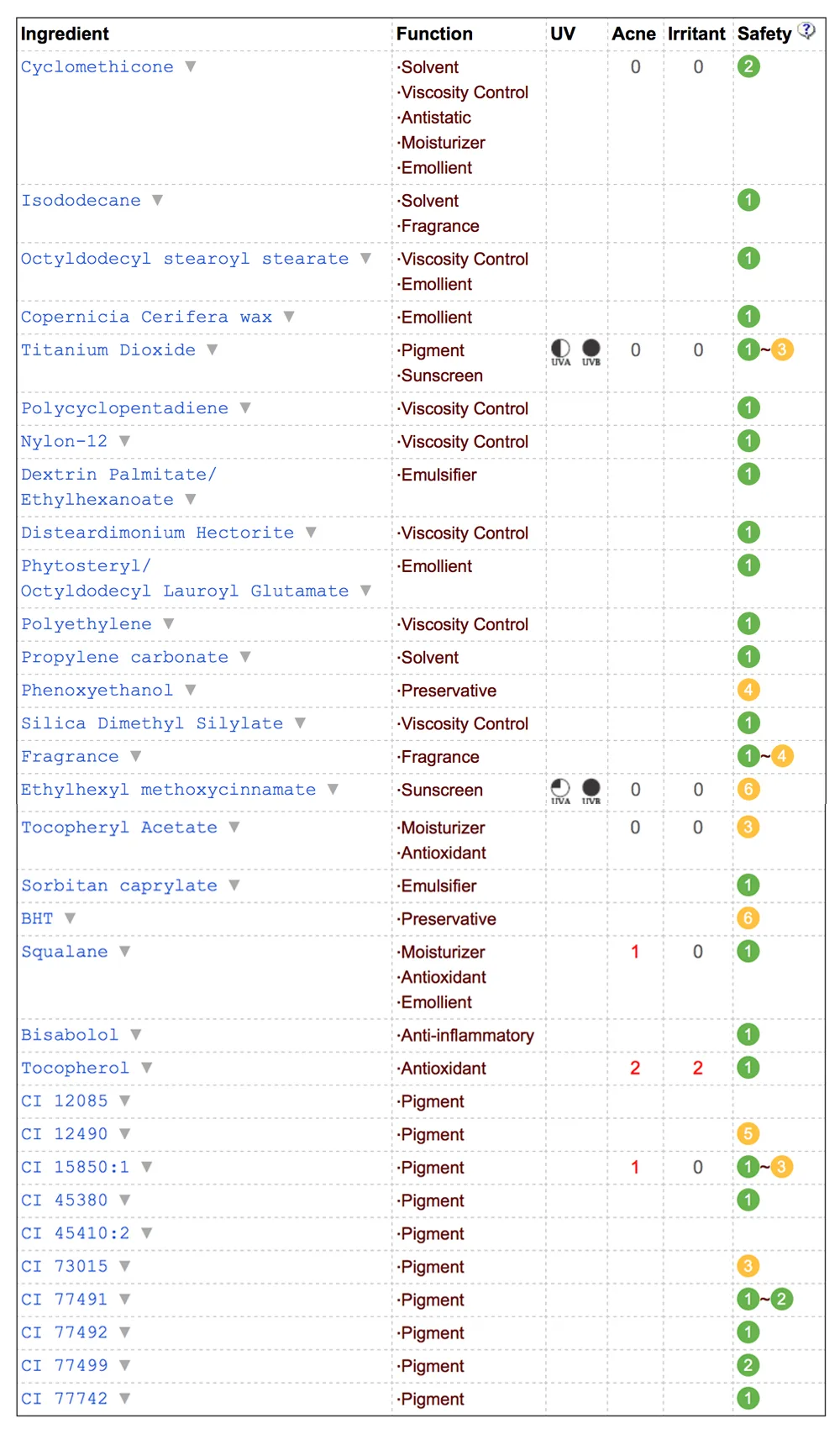Click the Safety column header
This screenshot has width=840, height=1429.
pyautogui.click(x=764, y=34)
